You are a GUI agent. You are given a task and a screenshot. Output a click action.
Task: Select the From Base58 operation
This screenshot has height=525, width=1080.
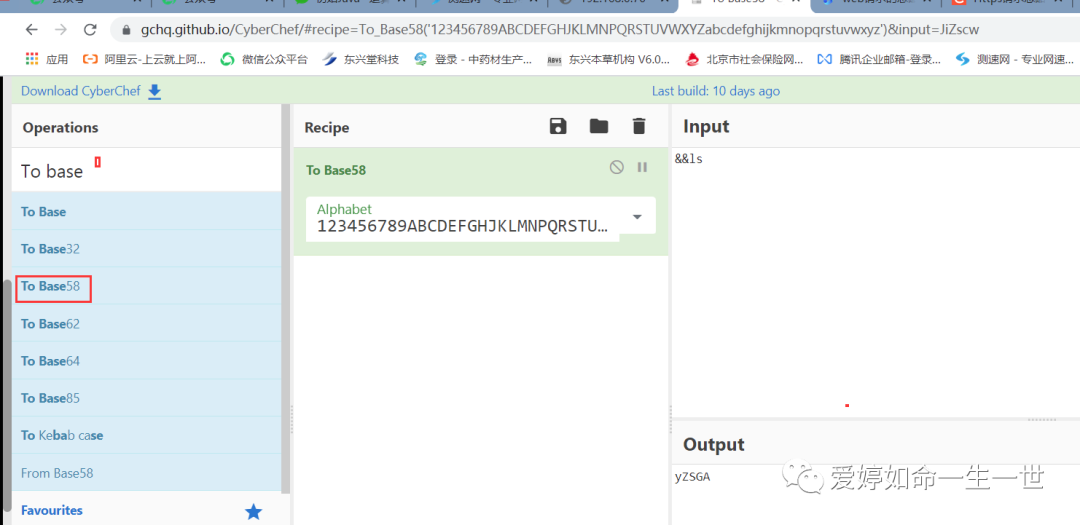(146, 473)
